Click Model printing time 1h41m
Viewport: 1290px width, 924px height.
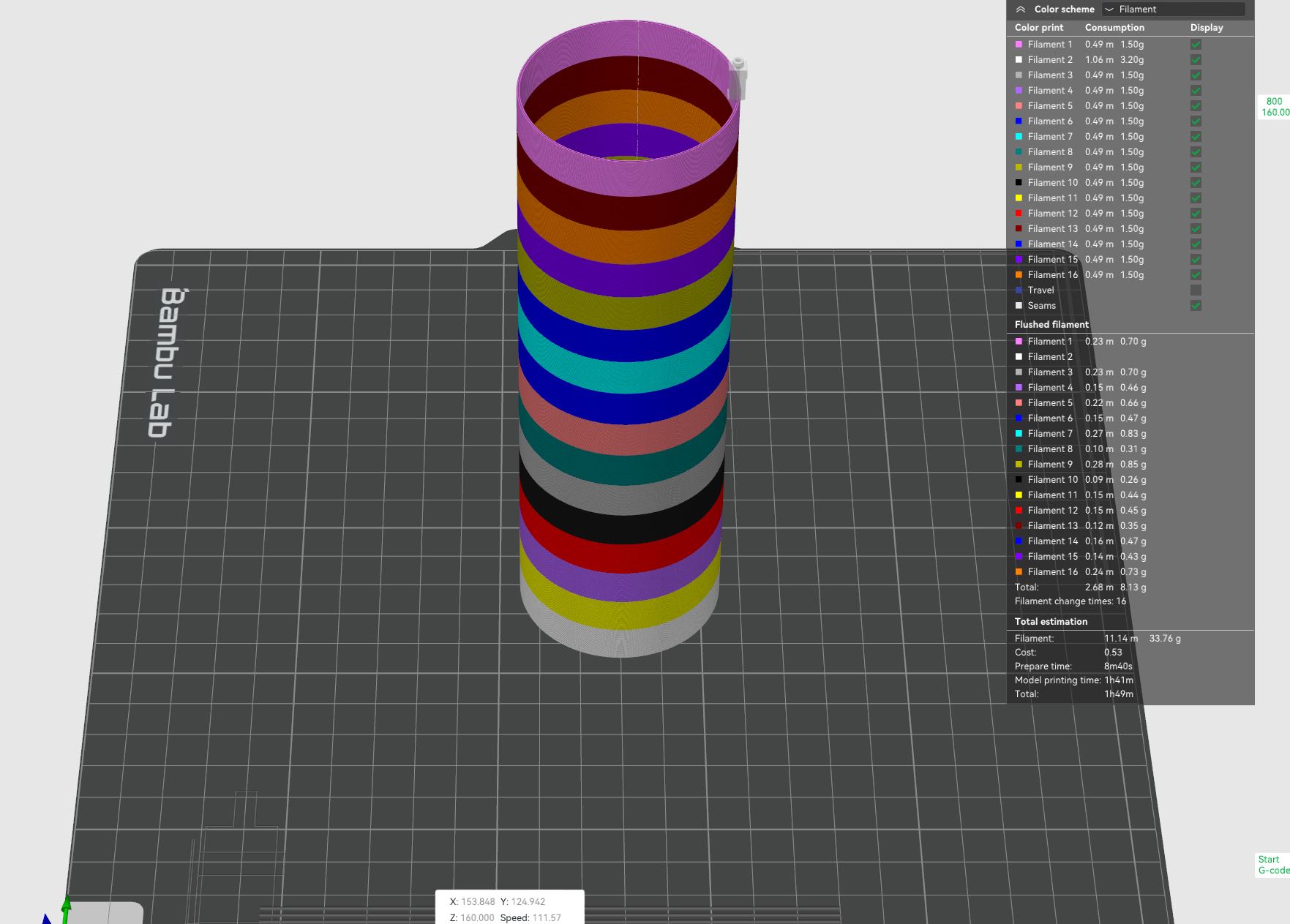tap(1119, 680)
